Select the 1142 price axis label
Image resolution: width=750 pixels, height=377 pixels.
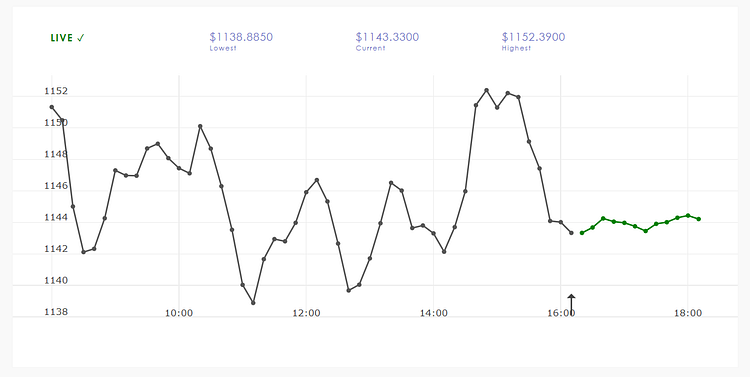pyautogui.click(x=56, y=249)
